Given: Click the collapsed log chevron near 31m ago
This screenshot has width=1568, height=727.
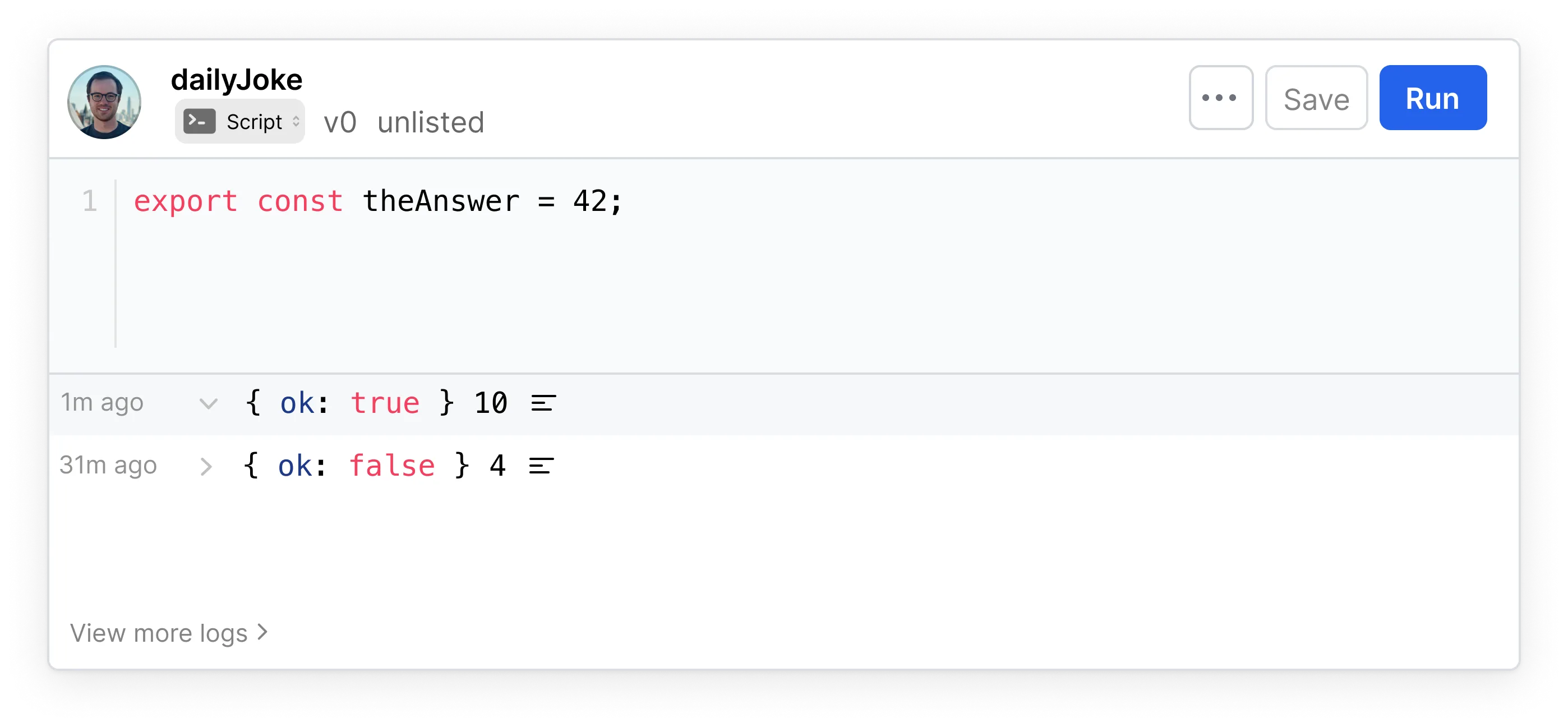Looking at the screenshot, I should pos(207,466).
